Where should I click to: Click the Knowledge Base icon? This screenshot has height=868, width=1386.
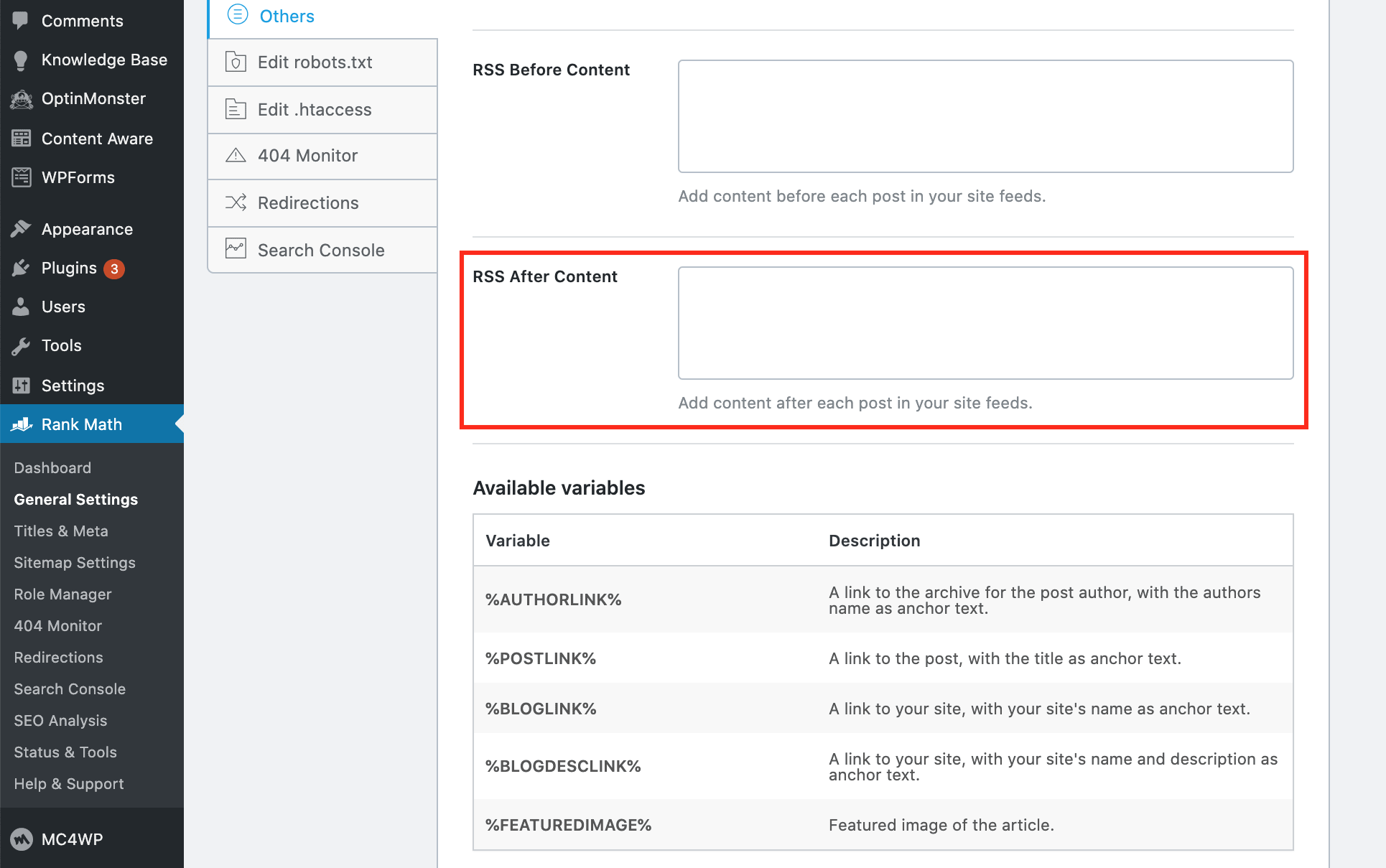click(x=20, y=59)
